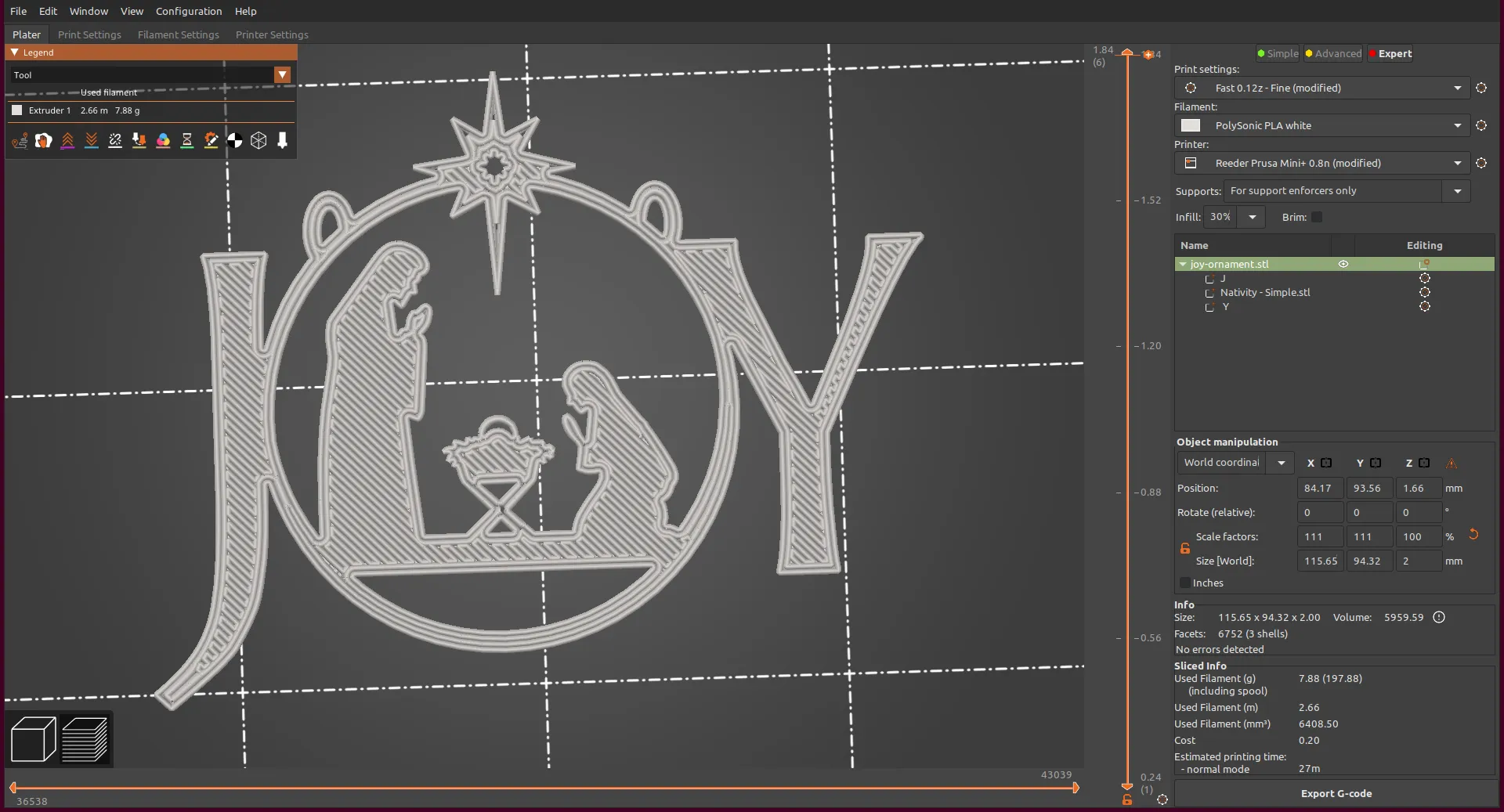Image resolution: width=1504 pixels, height=812 pixels.
Task: Open the Supports dropdown
Action: coord(1457,191)
